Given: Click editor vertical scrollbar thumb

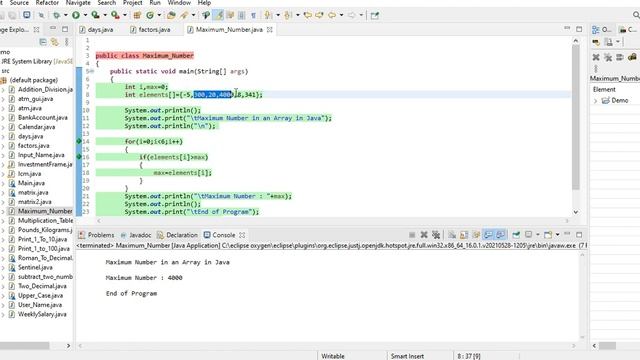Looking at the screenshot, I should pos(576,118).
